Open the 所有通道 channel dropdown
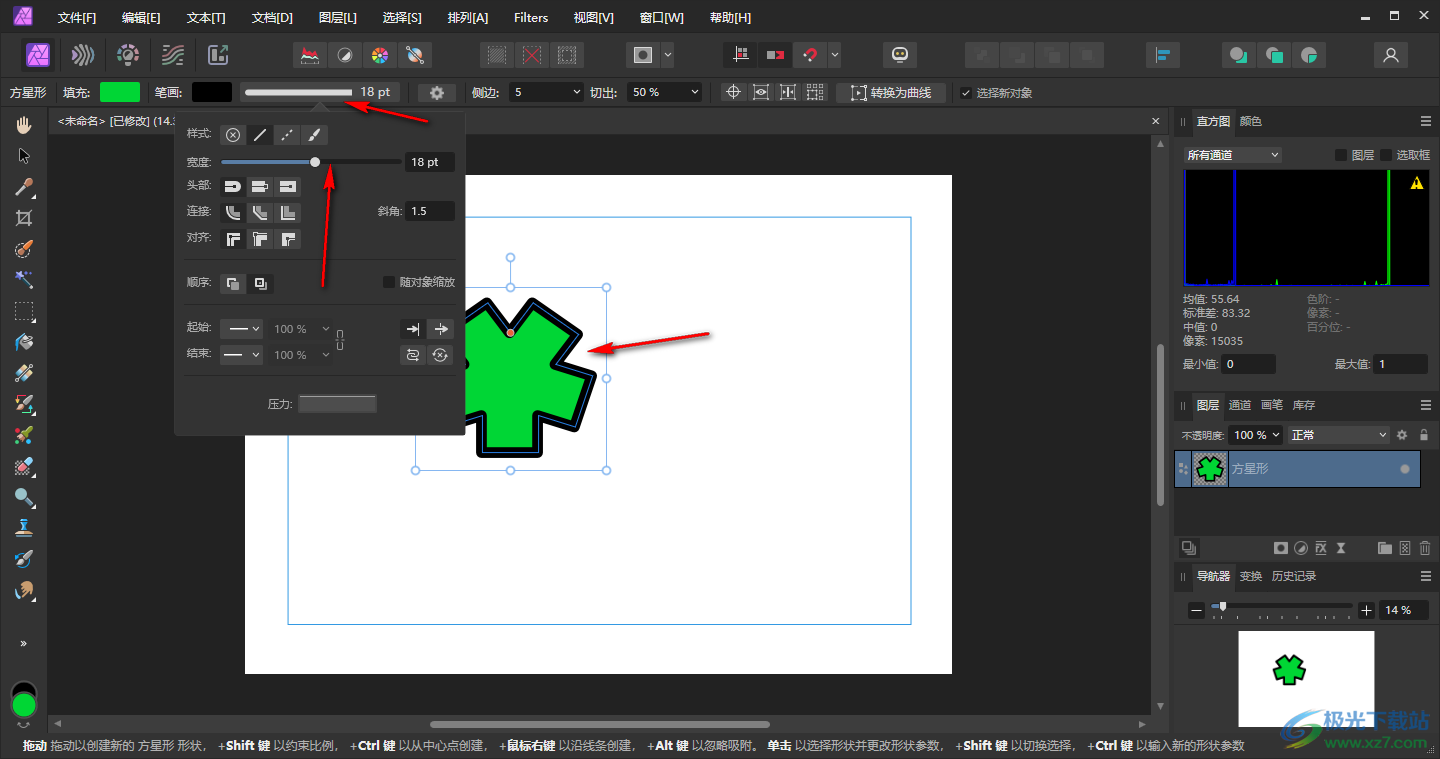1440x759 pixels. (x=1232, y=155)
